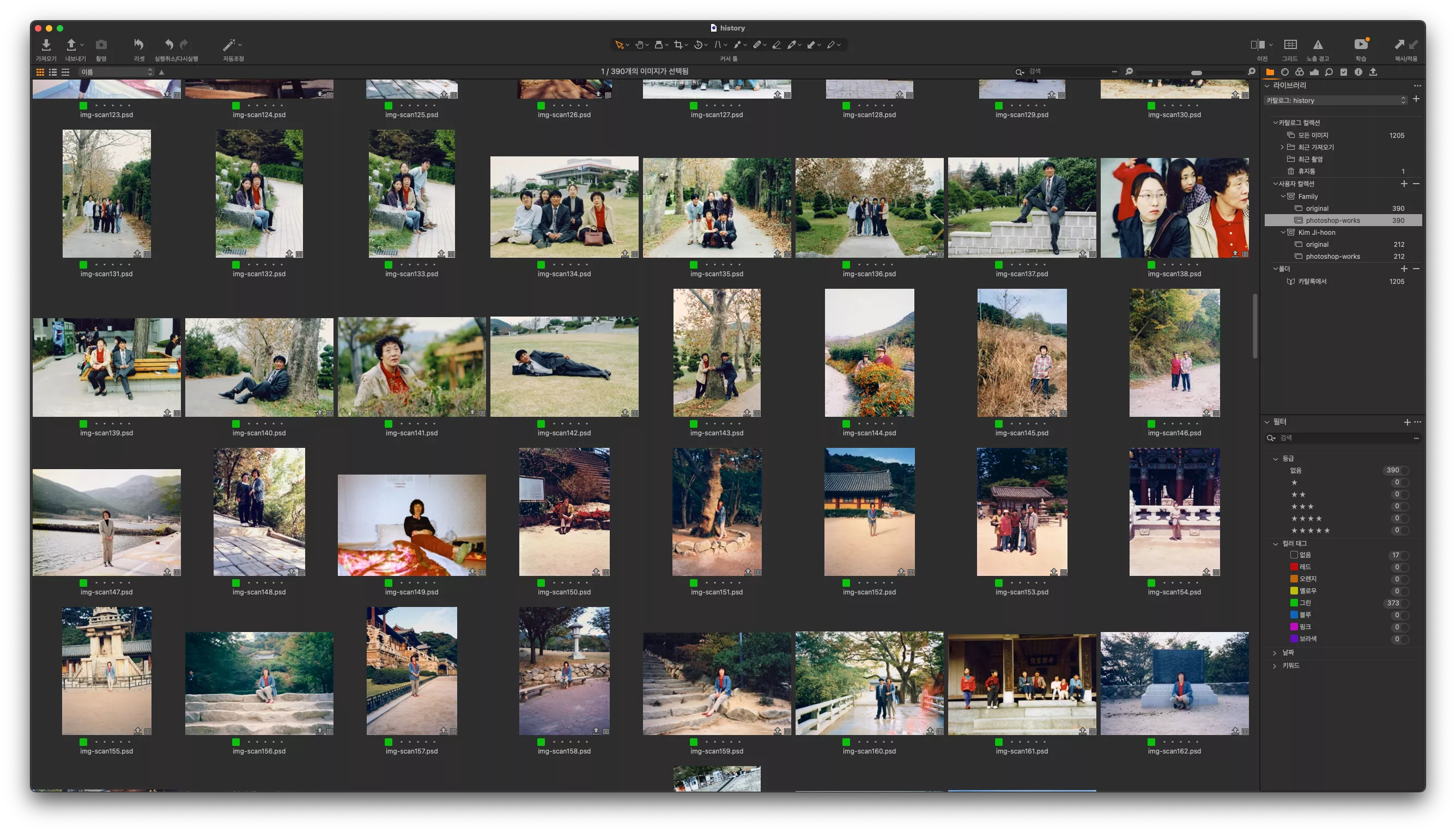Pick the Keystone correction tool
Viewport: 1456px width, 832px height.
coord(717,45)
